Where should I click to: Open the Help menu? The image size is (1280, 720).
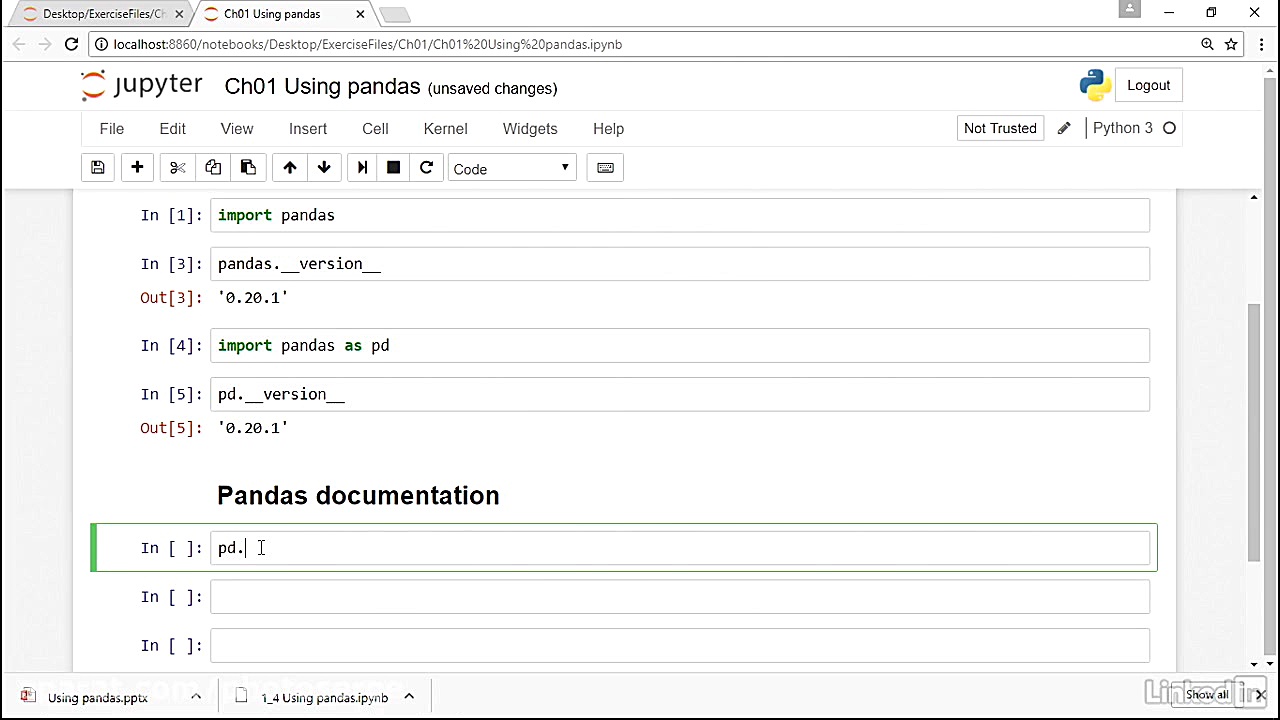coord(608,128)
